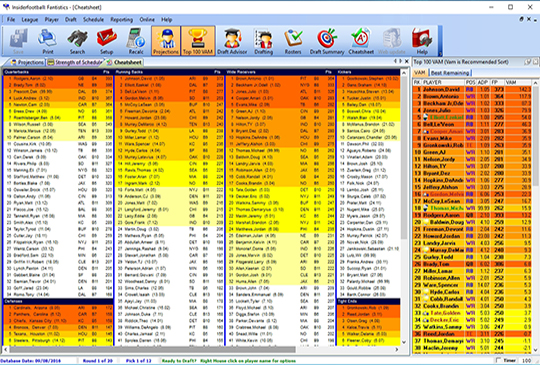
Task: Open the File menu
Action: [x=11, y=20]
